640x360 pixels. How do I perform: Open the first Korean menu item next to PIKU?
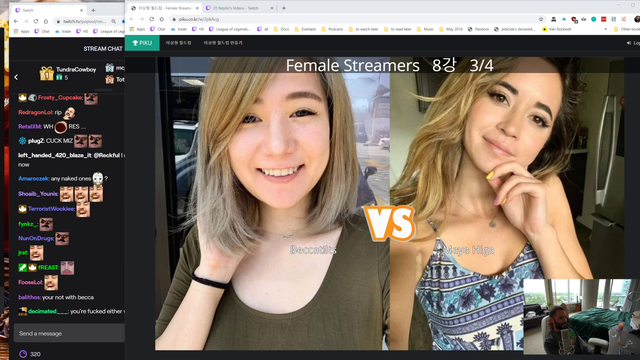pos(178,43)
